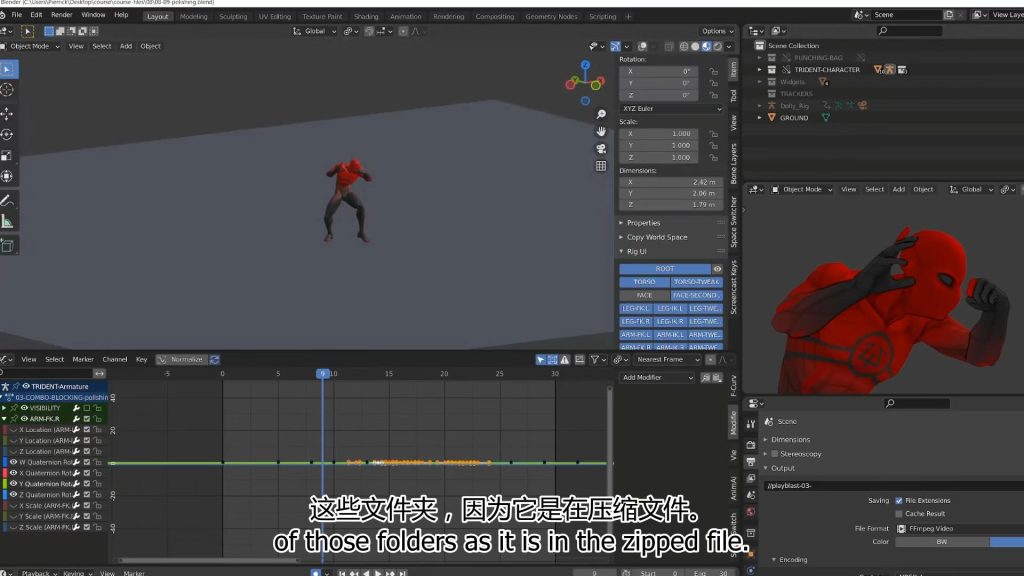1024x576 pixels.
Task: Lock the scale X value
Action: (x=714, y=133)
